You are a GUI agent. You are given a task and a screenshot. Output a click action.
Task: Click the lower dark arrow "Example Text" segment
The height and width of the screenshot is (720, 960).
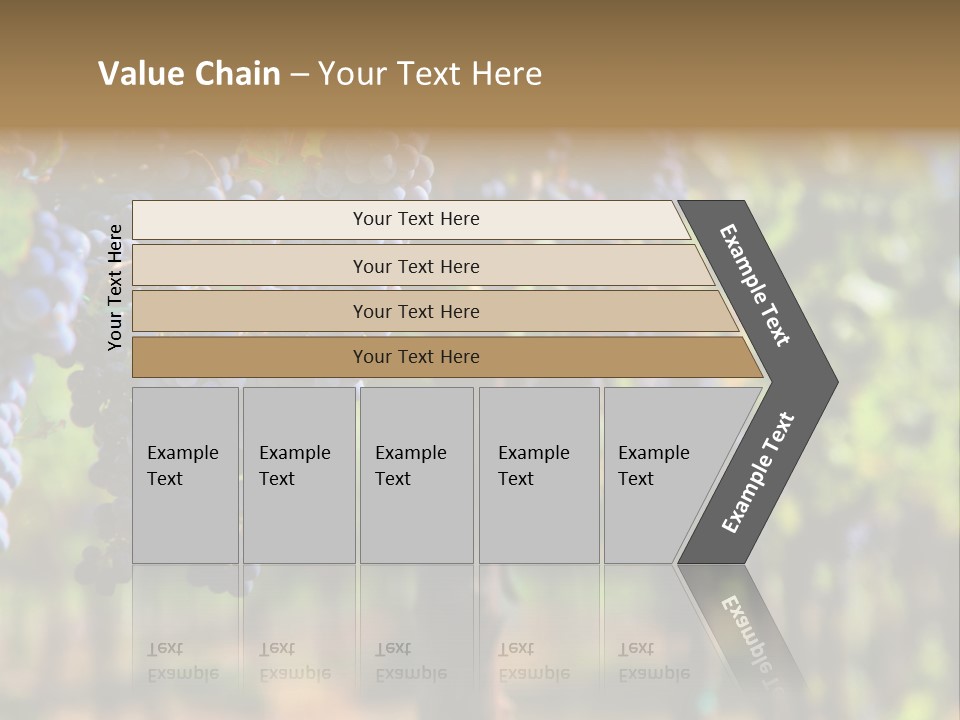[x=757, y=473]
